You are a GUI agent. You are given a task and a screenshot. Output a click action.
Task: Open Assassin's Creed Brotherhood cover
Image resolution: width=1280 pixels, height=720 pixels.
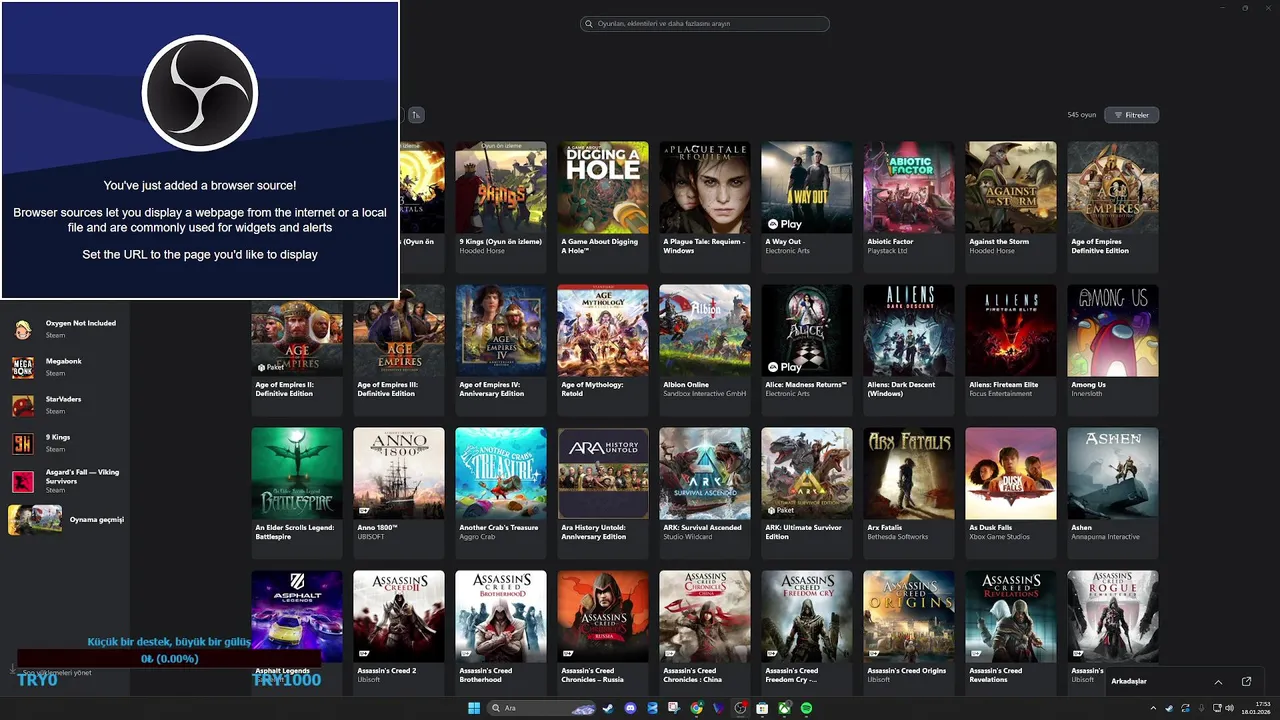click(x=501, y=616)
